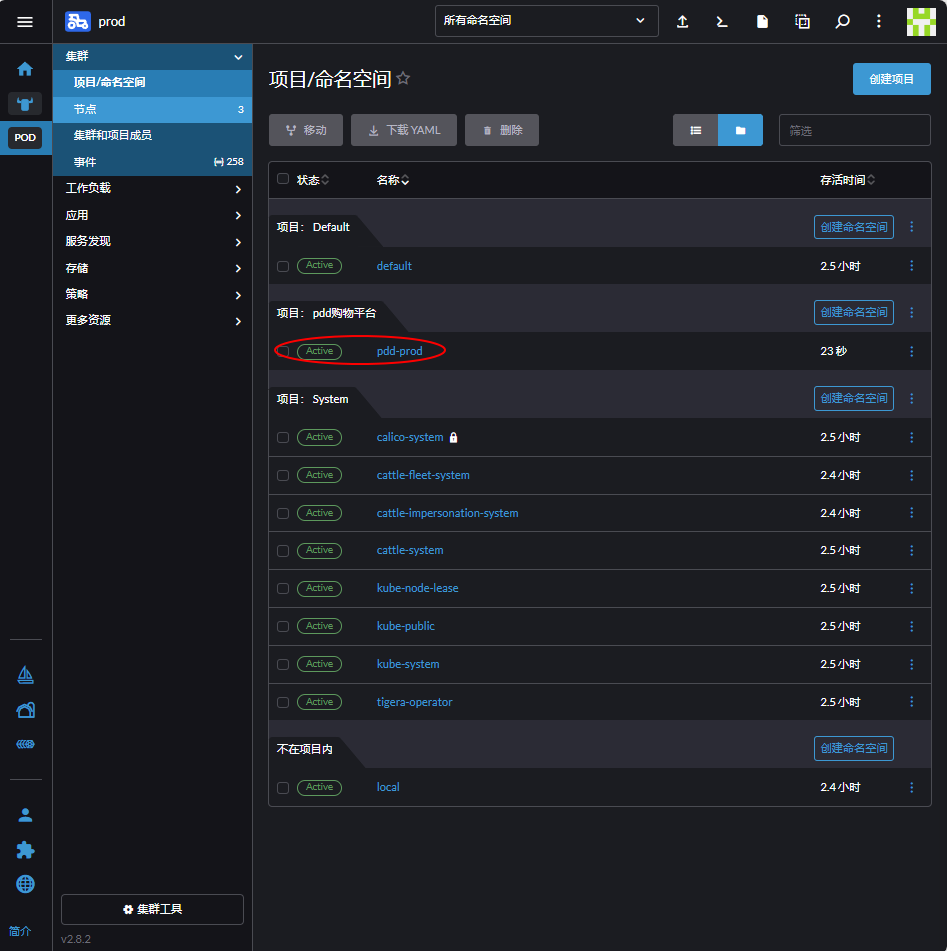Check the tigera-operator row checkbox
The width and height of the screenshot is (947, 951).
coord(283,702)
